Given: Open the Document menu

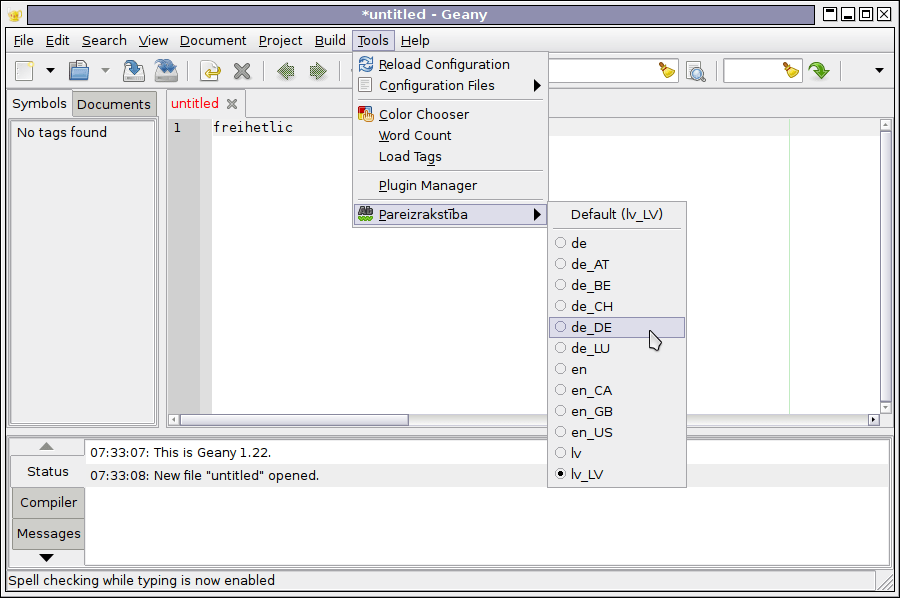Looking at the screenshot, I should tap(213, 41).
